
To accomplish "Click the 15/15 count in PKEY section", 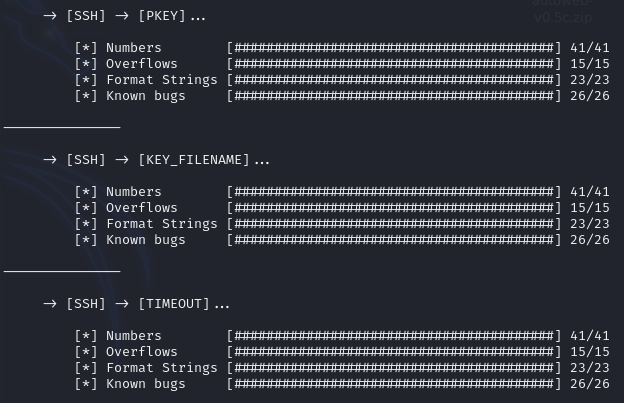I will click(590, 64).
